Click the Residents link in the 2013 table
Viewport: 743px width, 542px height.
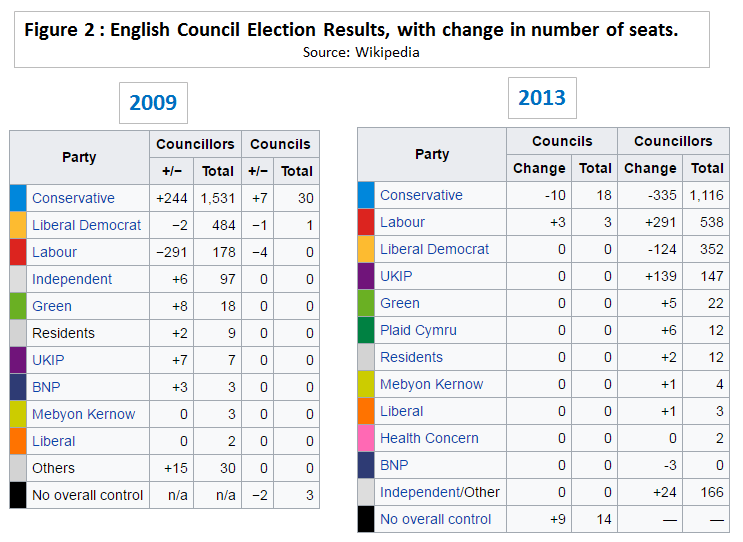tap(411, 357)
